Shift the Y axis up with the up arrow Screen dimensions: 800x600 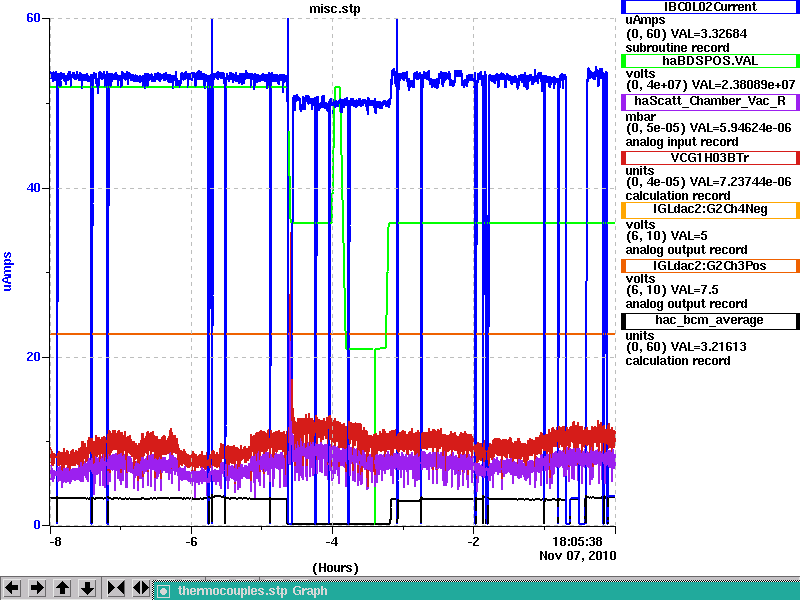pyautogui.click(x=62, y=588)
